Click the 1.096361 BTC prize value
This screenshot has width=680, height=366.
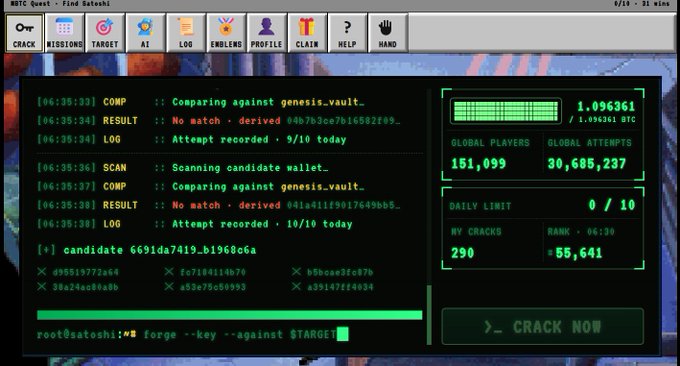pos(605,106)
